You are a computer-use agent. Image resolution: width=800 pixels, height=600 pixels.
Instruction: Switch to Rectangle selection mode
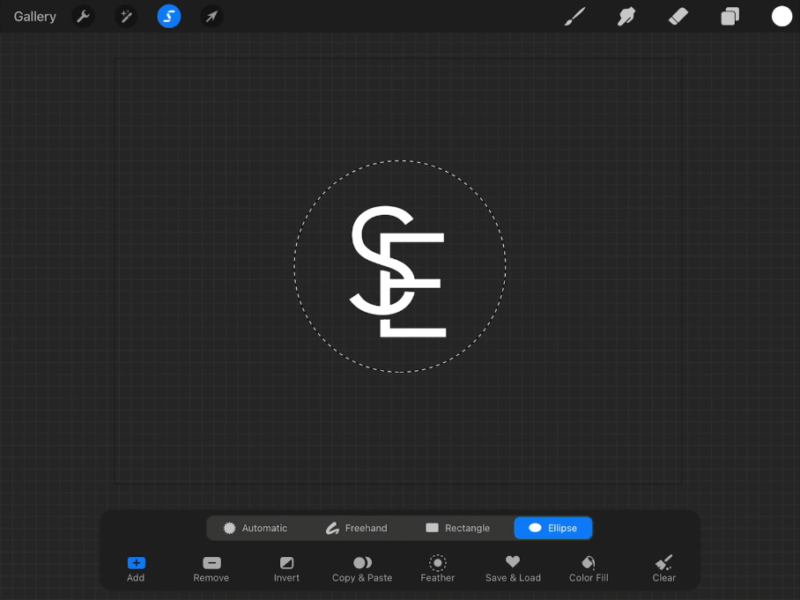click(458, 527)
